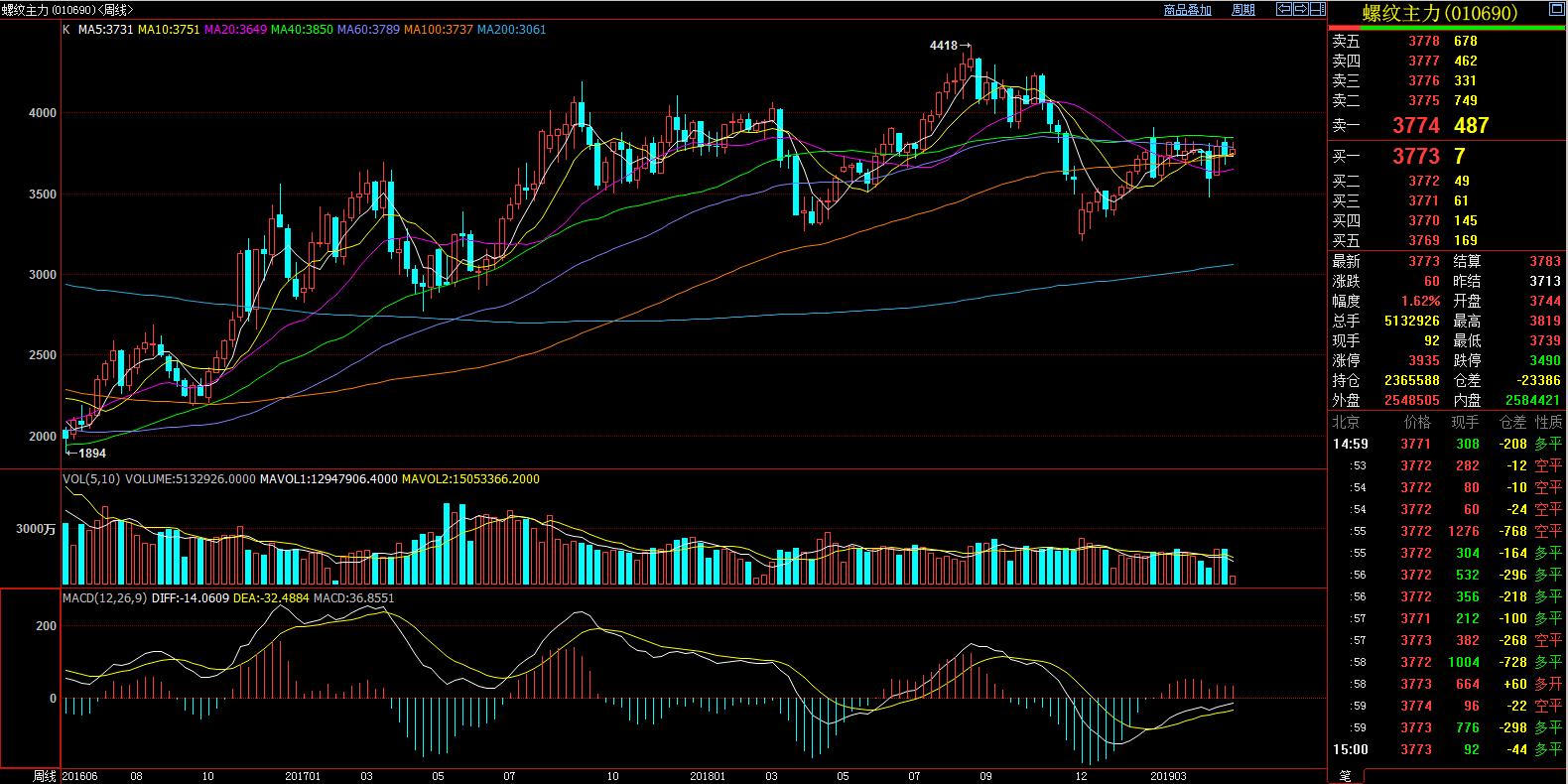Image resolution: width=1568 pixels, height=784 pixels.
Task: Click the 结算 3783 settlement value
Action: (x=1545, y=262)
